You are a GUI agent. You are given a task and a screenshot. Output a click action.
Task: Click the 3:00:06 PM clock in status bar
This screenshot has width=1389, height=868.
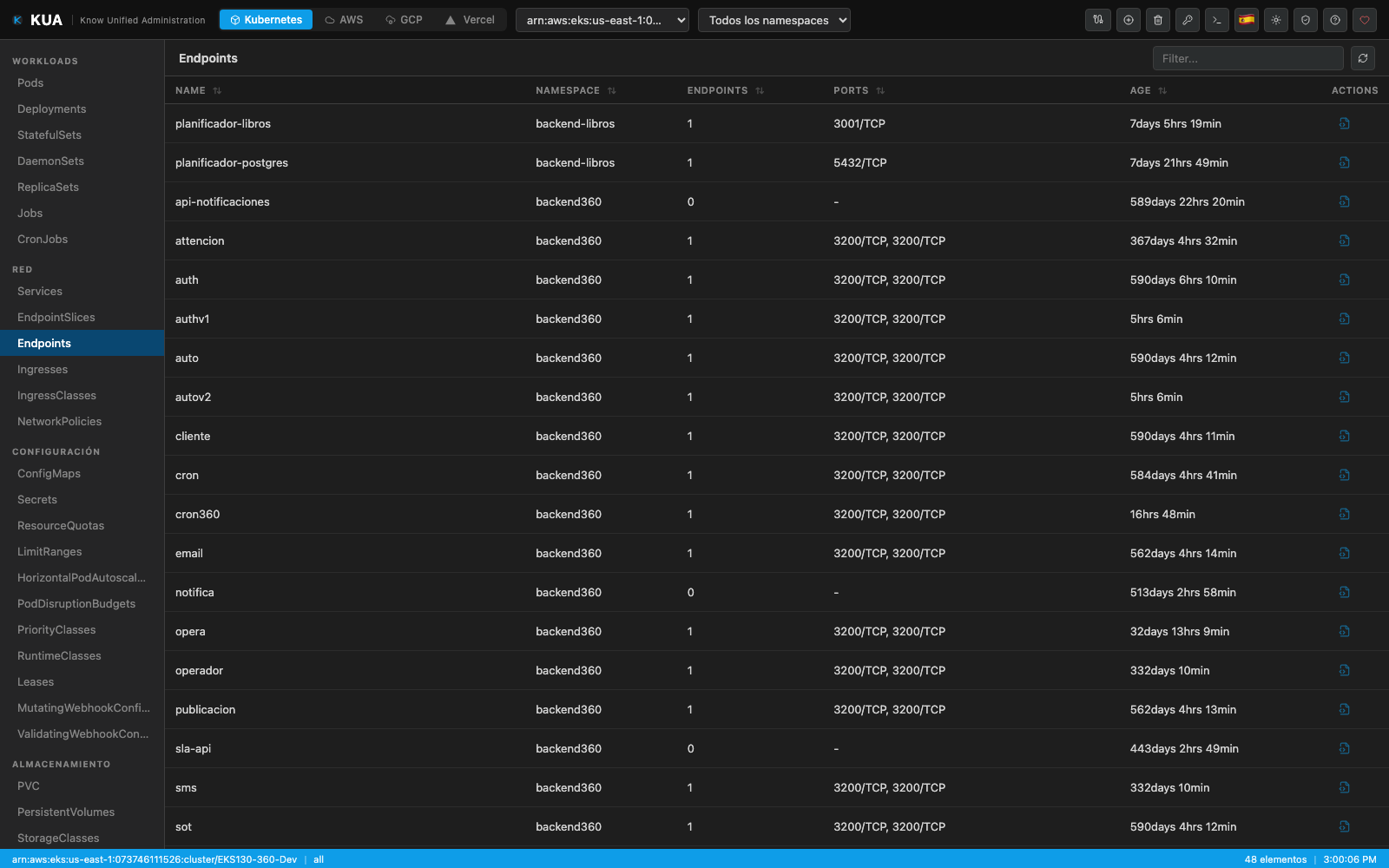tap(1350, 859)
